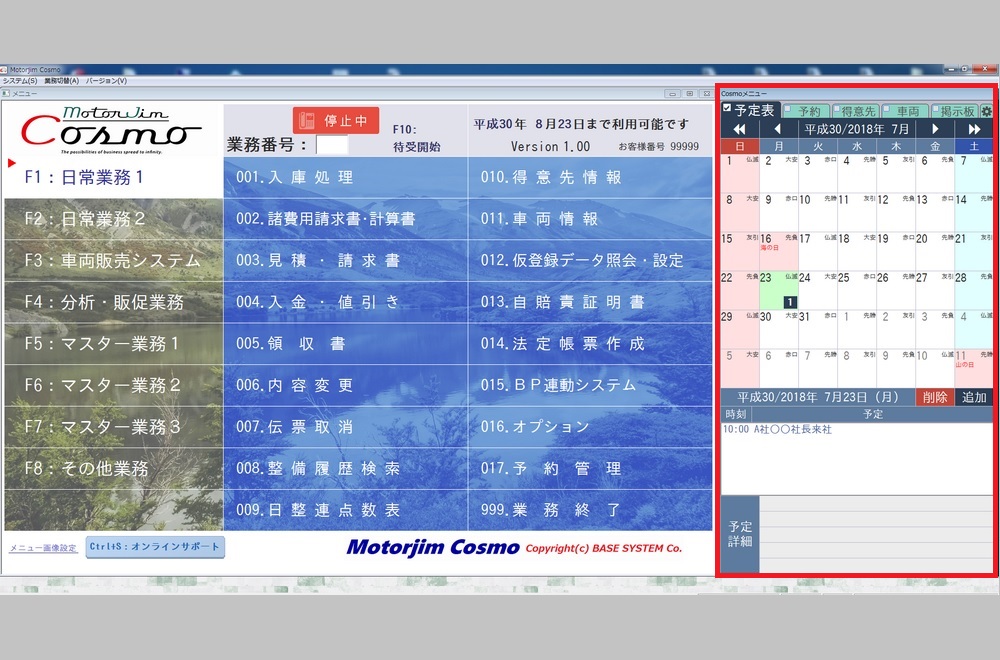This screenshot has width=1000, height=660.
Task: Open 012.仮登録データ照会・設定
Action: [591, 260]
